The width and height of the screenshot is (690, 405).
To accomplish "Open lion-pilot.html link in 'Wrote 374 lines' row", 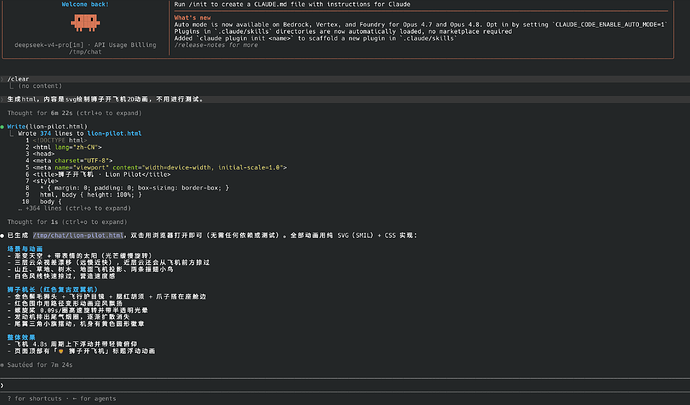I will coord(114,133).
